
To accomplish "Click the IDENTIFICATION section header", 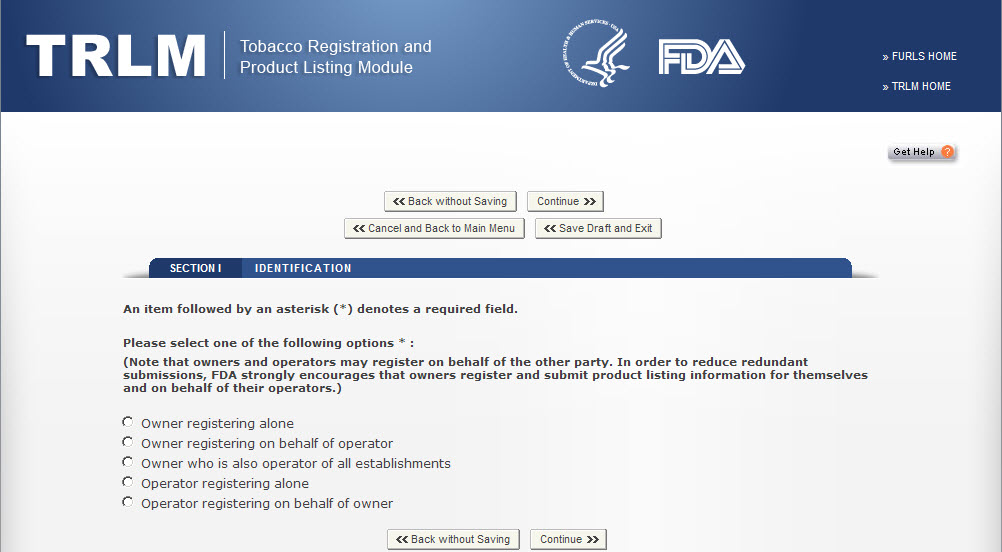I will 303,268.
